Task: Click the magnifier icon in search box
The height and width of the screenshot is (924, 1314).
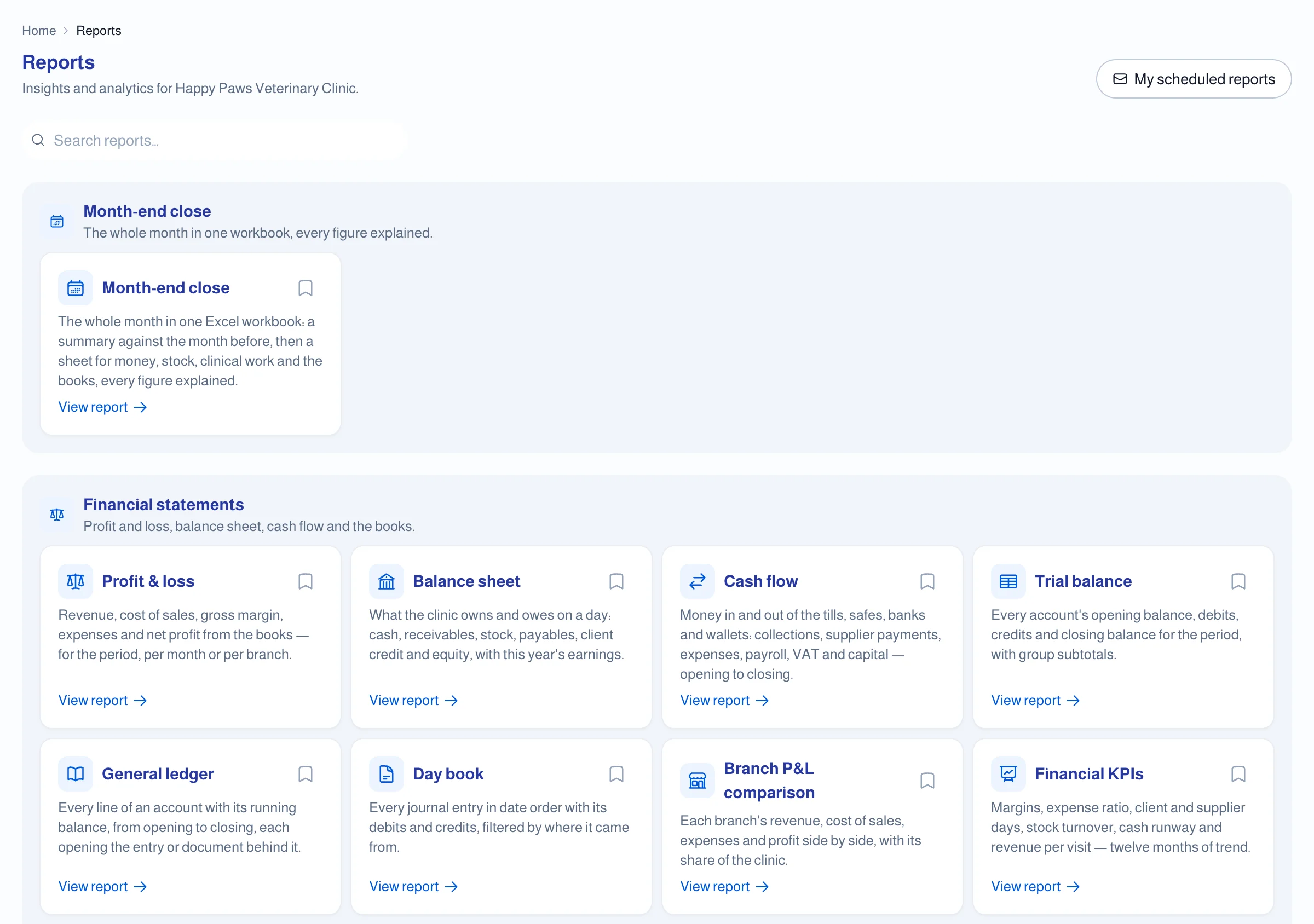Action: coord(38,140)
